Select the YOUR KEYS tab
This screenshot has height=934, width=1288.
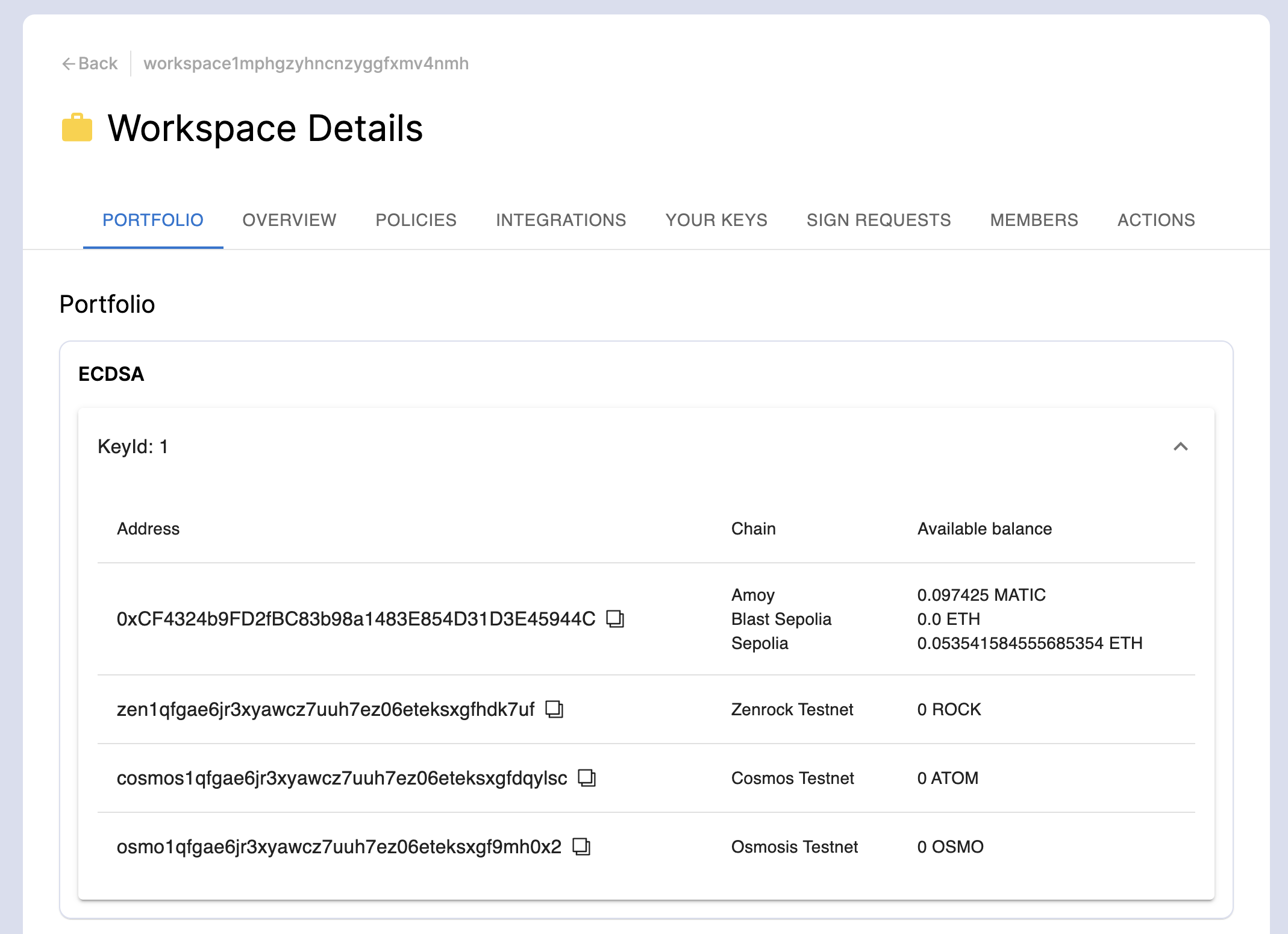tap(717, 220)
